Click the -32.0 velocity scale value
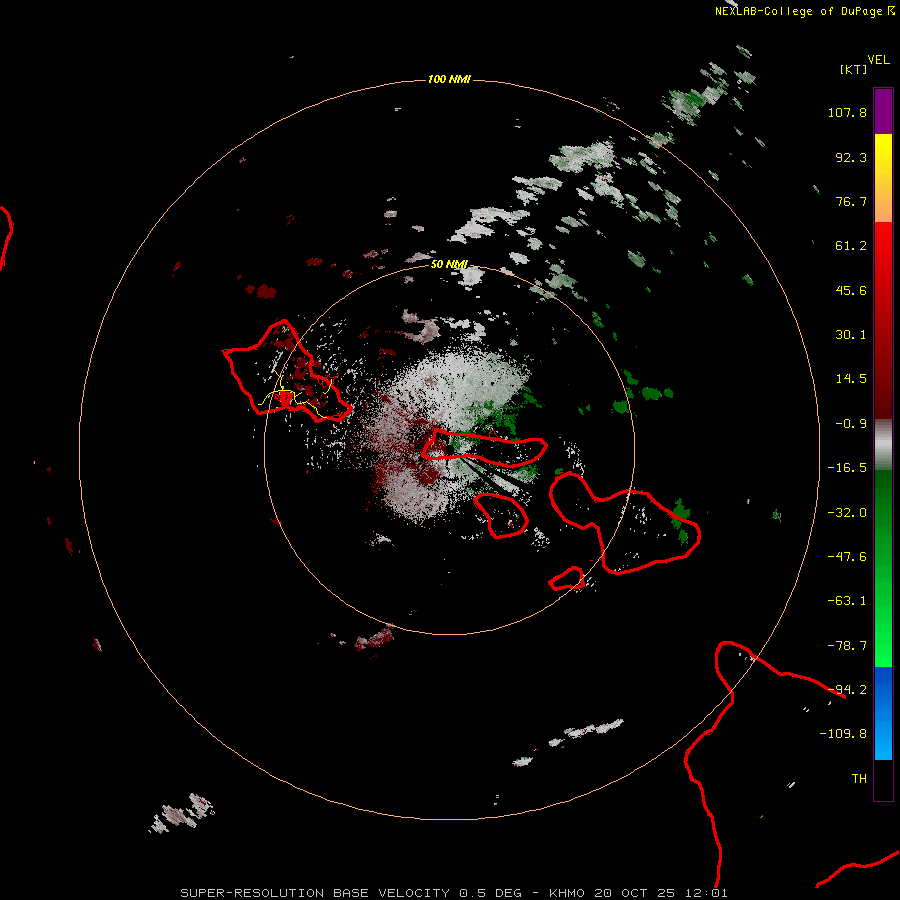This screenshot has width=900, height=900. click(x=847, y=513)
